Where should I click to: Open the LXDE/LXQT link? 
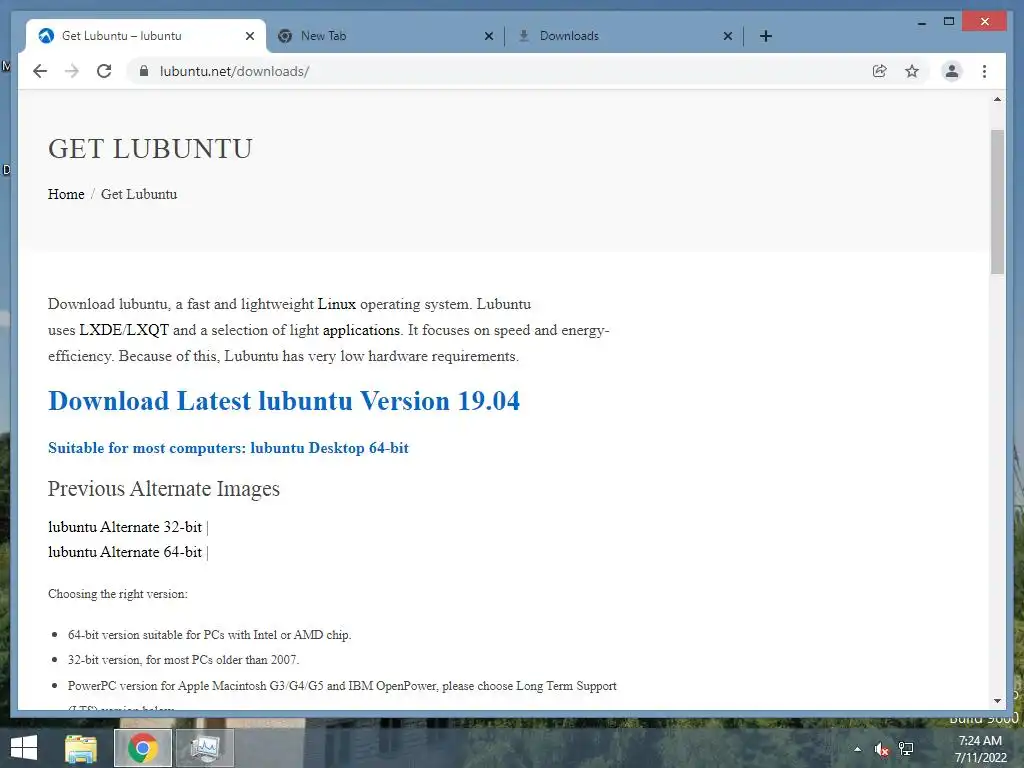124,330
